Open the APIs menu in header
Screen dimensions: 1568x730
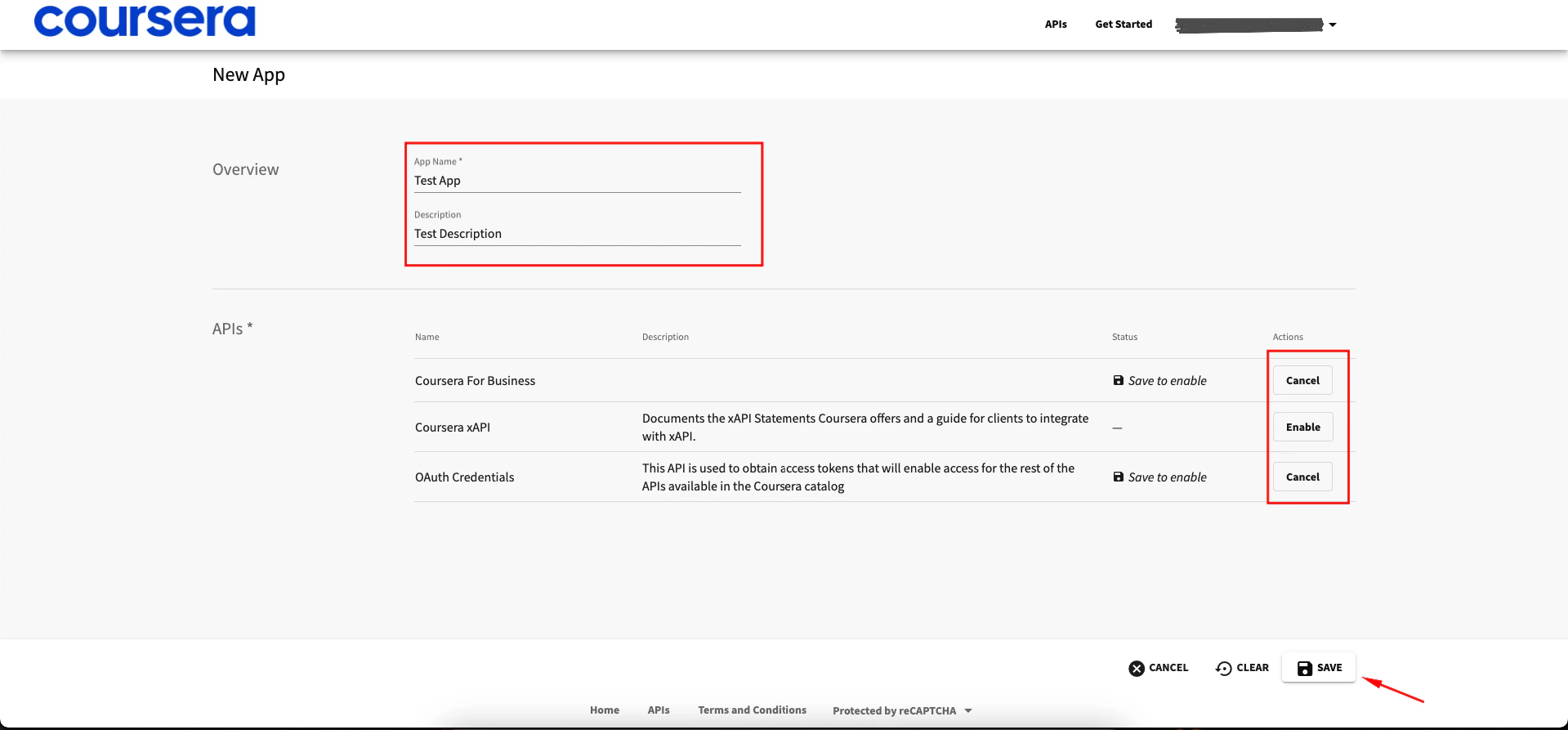point(1056,25)
